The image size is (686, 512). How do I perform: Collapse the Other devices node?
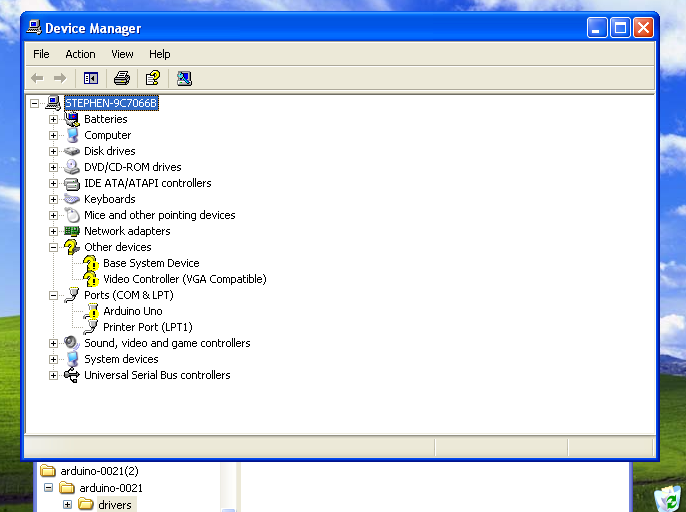53,247
